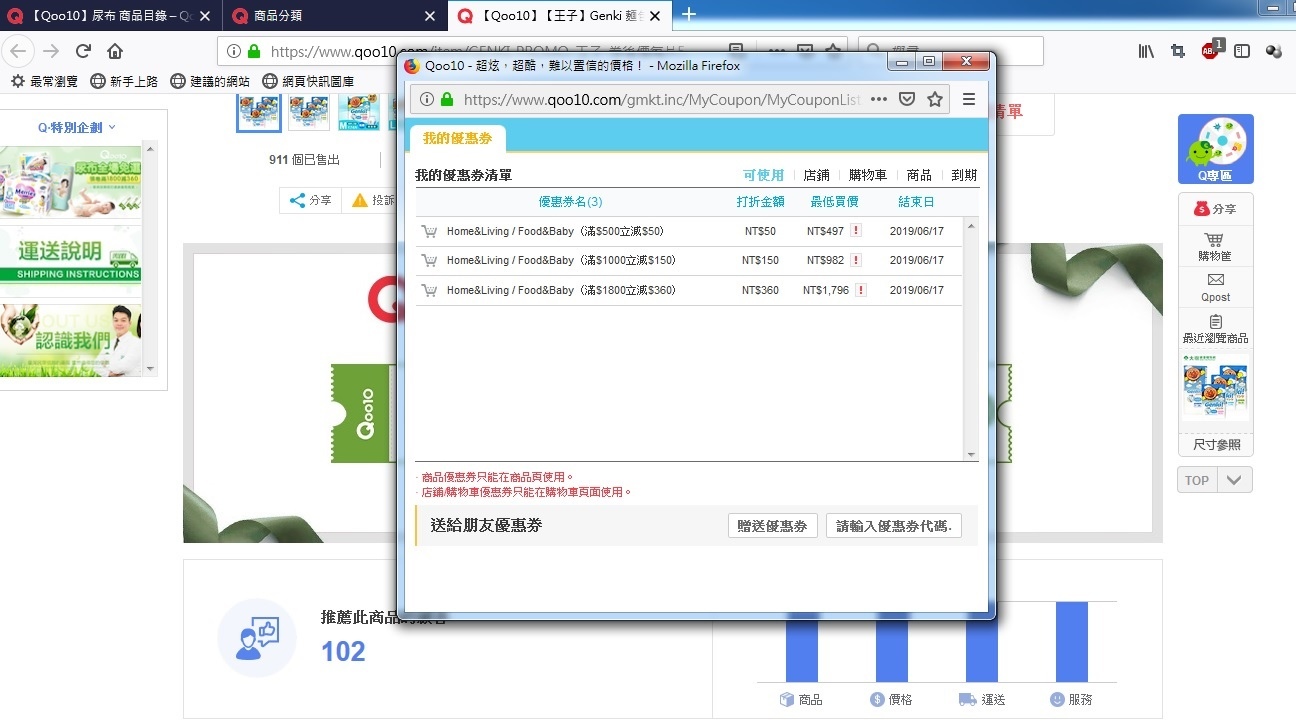
Task: Show minimum-price warning for NT$982 coupon
Action: point(856,260)
